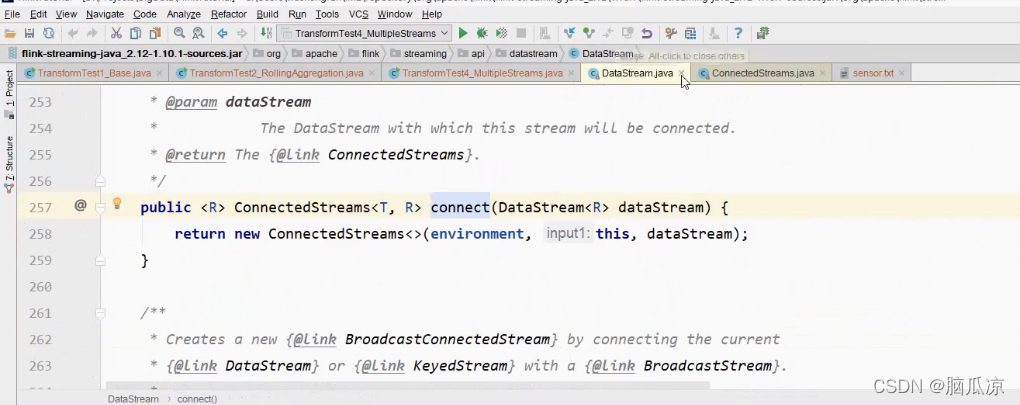Open the VCS menu
This screenshot has width=1020, height=405.
coord(359,14)
